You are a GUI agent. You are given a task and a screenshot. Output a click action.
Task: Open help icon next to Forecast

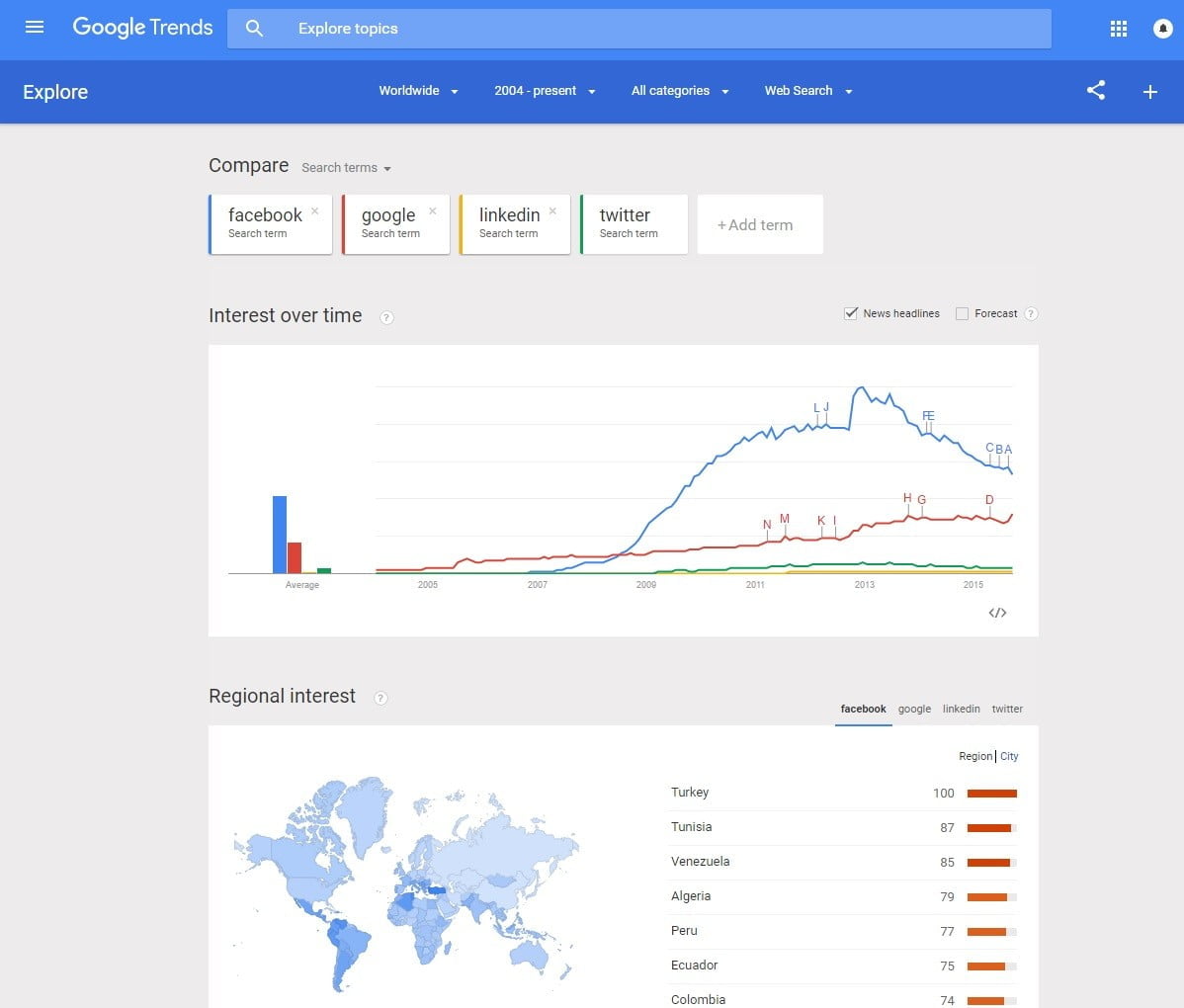coord(1031,313)
